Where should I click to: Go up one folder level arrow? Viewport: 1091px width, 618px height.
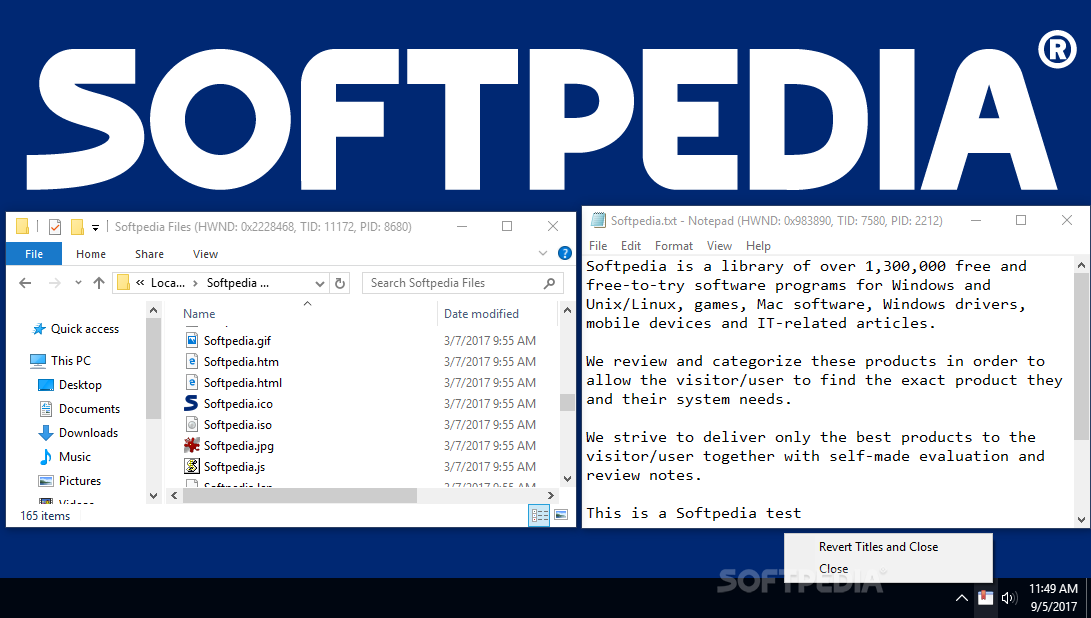pos(99,283)
